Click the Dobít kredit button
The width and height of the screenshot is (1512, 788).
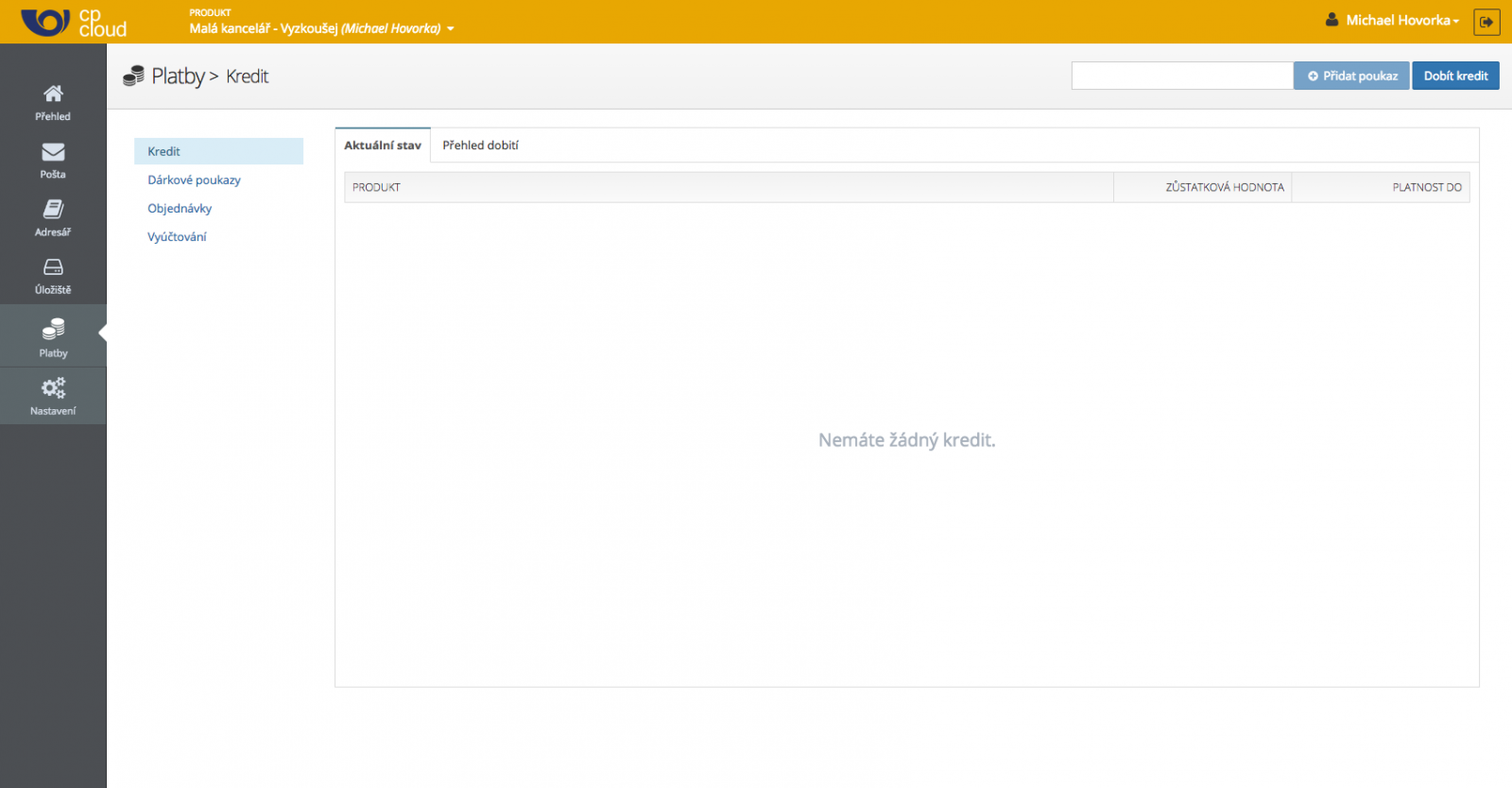(1455, 76)
